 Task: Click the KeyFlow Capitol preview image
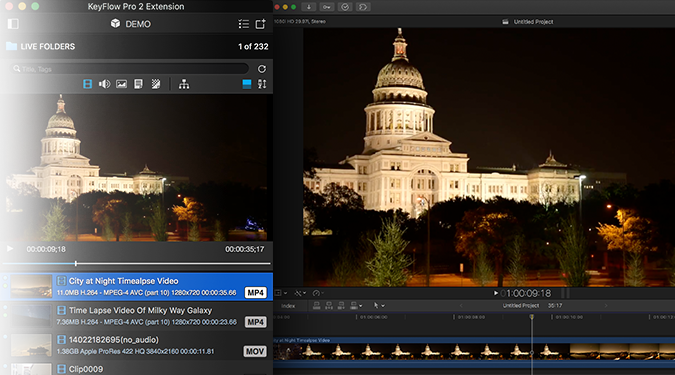tap(136, 167)
